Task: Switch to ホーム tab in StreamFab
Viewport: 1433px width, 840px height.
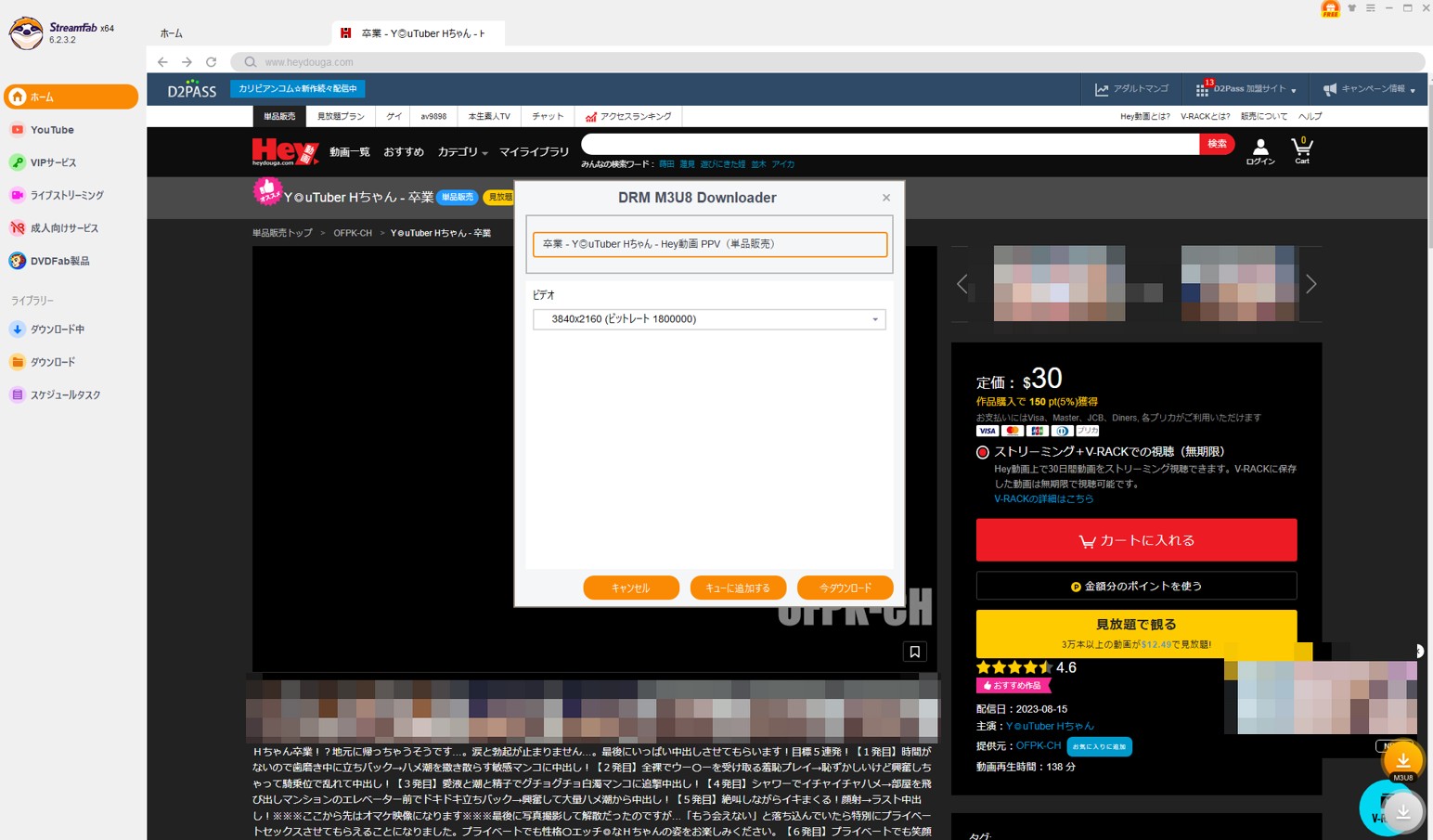Action: tap(172, 33)
